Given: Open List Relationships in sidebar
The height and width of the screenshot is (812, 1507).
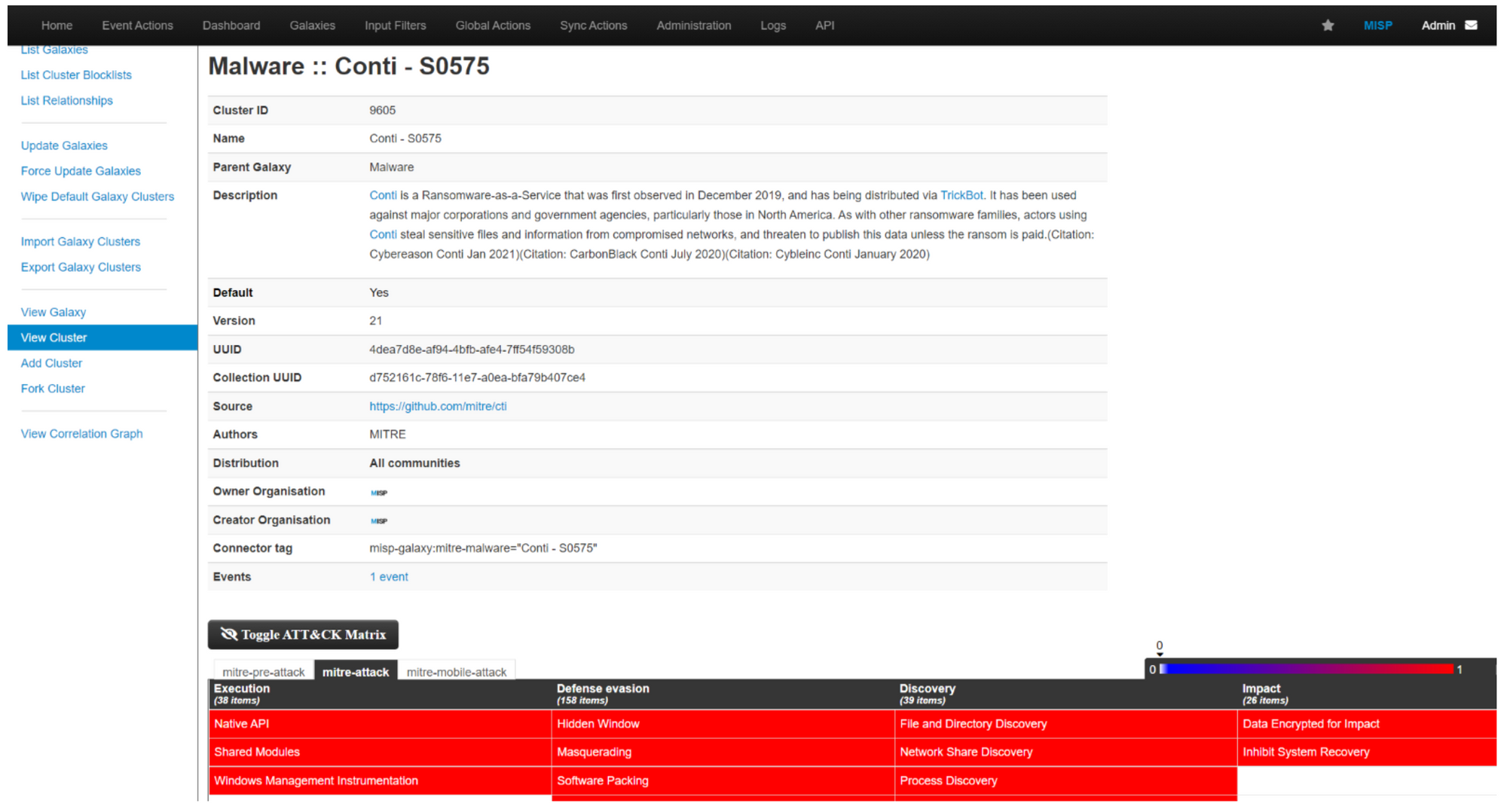Looking at the screenshot, I should tap(66, 101).
